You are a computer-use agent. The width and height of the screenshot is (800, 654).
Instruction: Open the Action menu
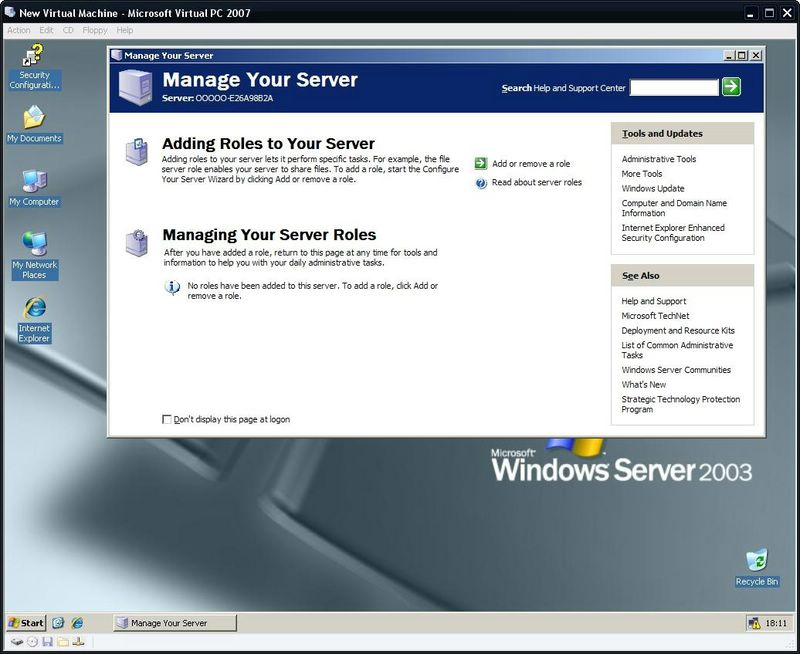(19, 30)
